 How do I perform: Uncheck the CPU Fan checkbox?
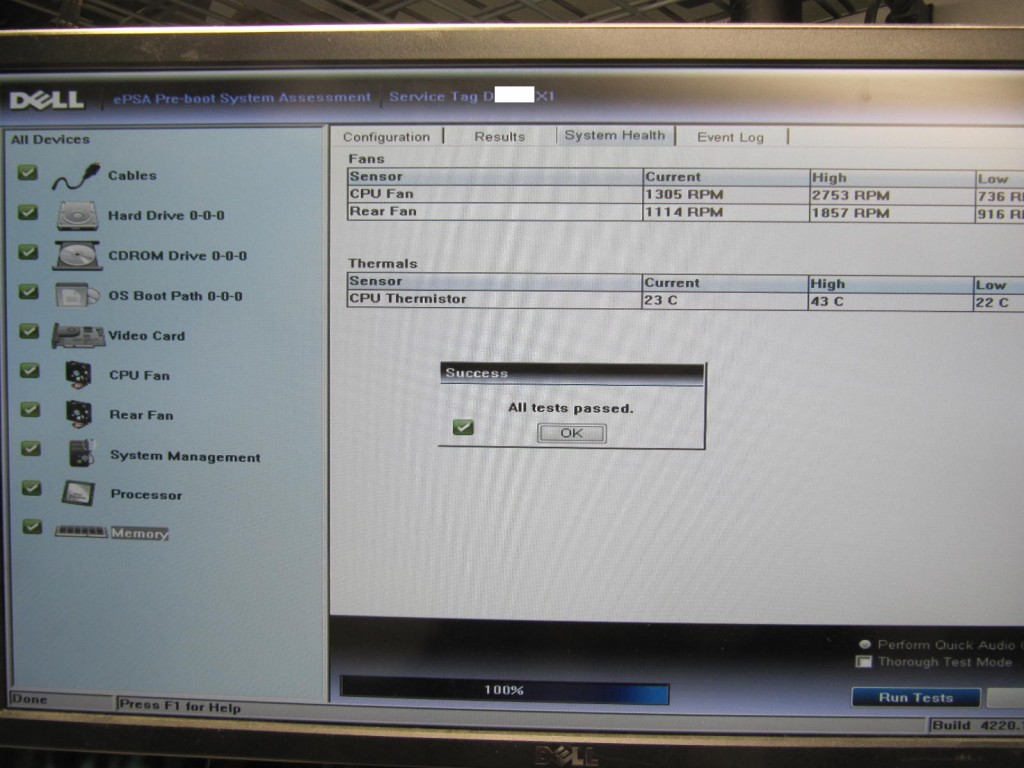point(29,370)
